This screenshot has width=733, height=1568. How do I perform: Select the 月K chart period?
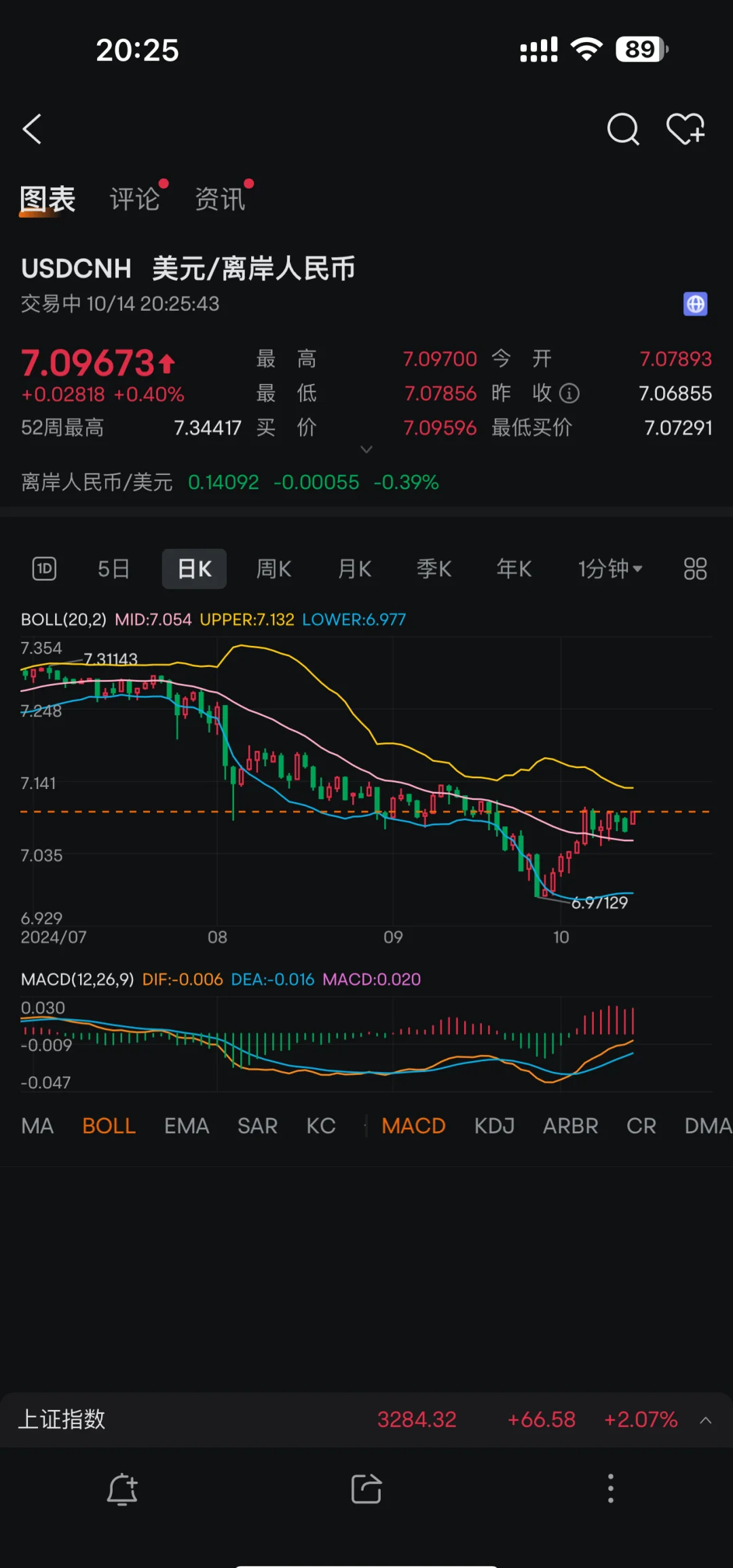[x=354, y=569]
